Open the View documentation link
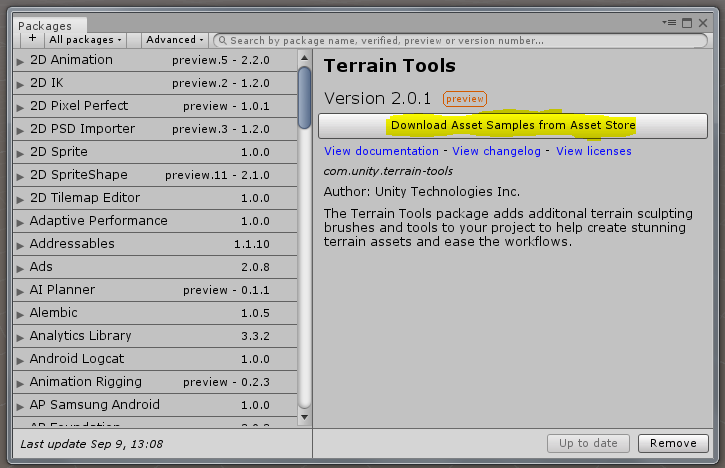Image resolution: width=725 pixels, height=468 pixels. click(381, 151)
